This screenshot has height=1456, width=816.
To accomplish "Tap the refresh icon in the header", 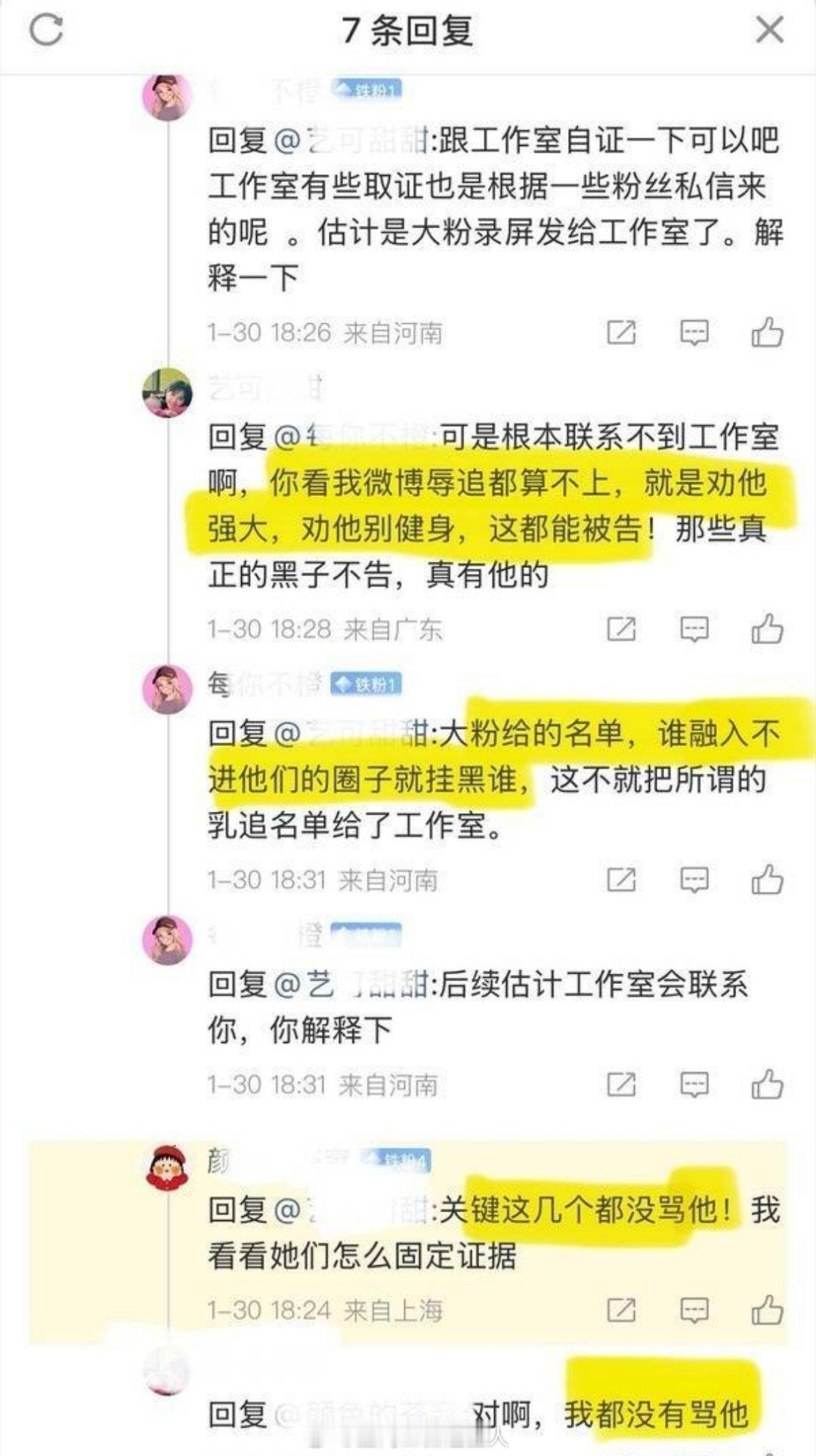I will (46, 30).
